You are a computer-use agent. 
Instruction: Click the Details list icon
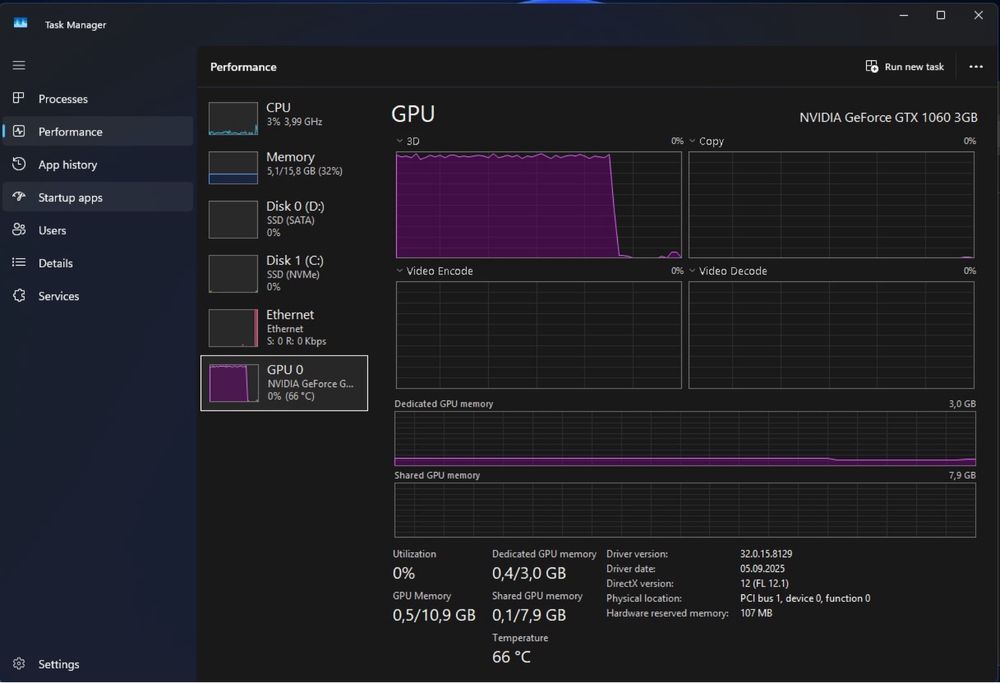coord(19,262)
